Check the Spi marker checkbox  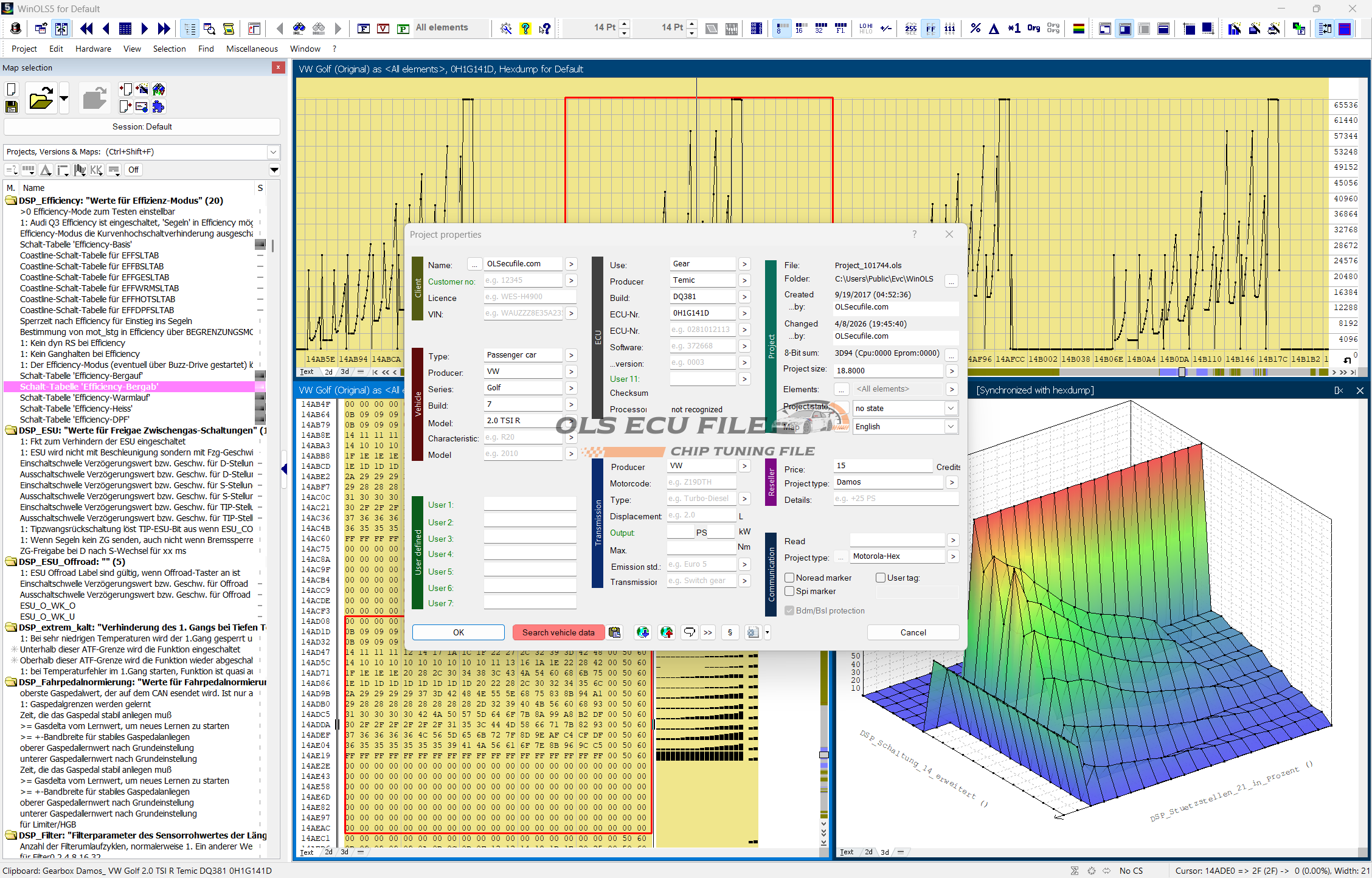[x=789, y=591]
